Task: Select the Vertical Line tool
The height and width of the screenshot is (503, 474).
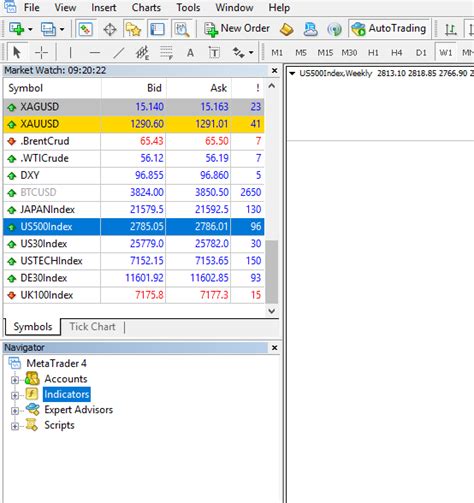Action: (x=70, y=53)
